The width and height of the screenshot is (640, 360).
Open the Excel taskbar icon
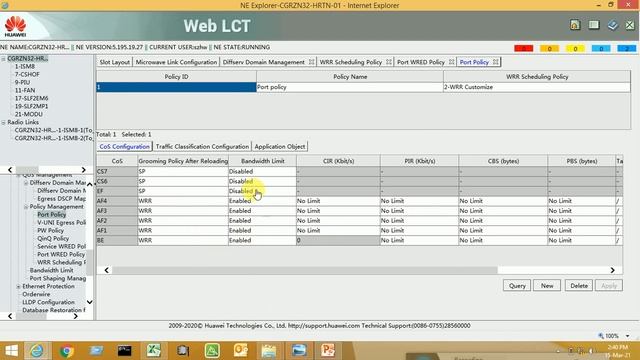[x=153, y=351]
